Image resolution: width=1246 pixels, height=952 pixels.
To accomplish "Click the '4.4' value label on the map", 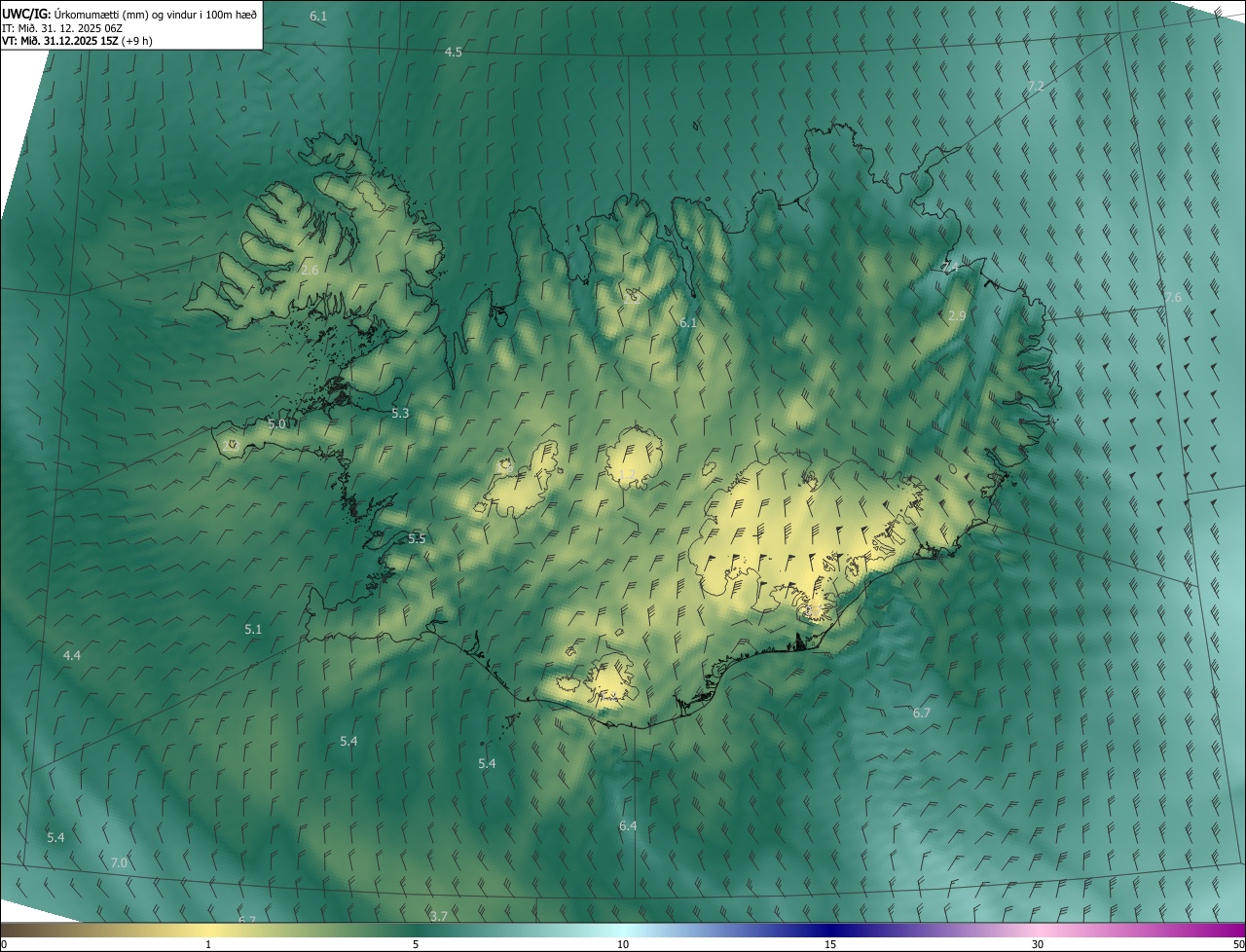I will pos(72,656).
